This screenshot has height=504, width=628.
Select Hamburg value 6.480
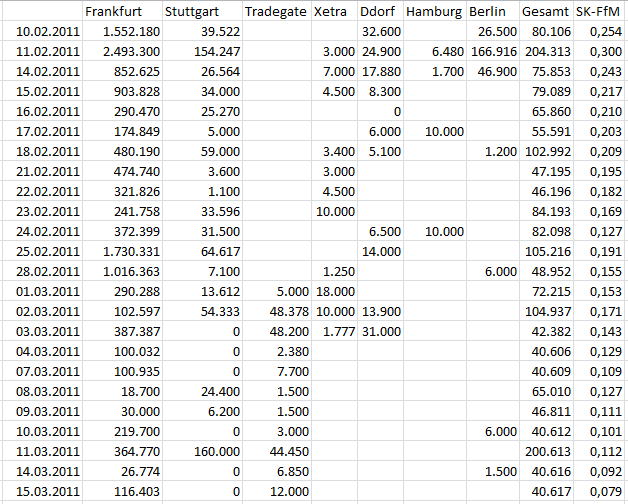click(435, 51)
